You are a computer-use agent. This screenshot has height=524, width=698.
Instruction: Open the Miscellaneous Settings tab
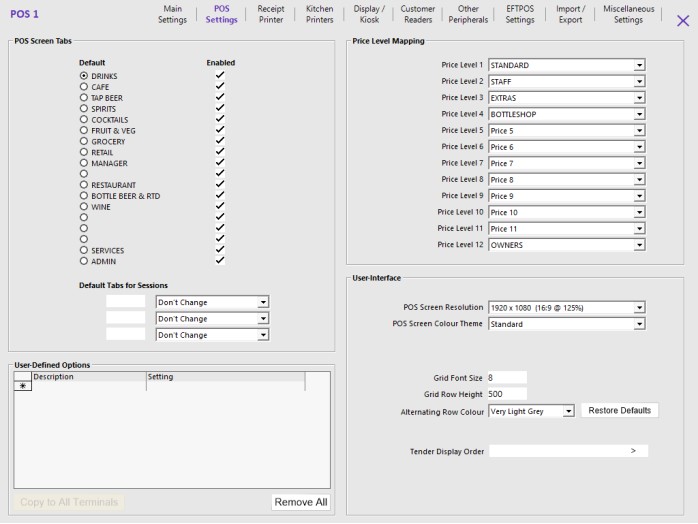click(x=629, y=14)
